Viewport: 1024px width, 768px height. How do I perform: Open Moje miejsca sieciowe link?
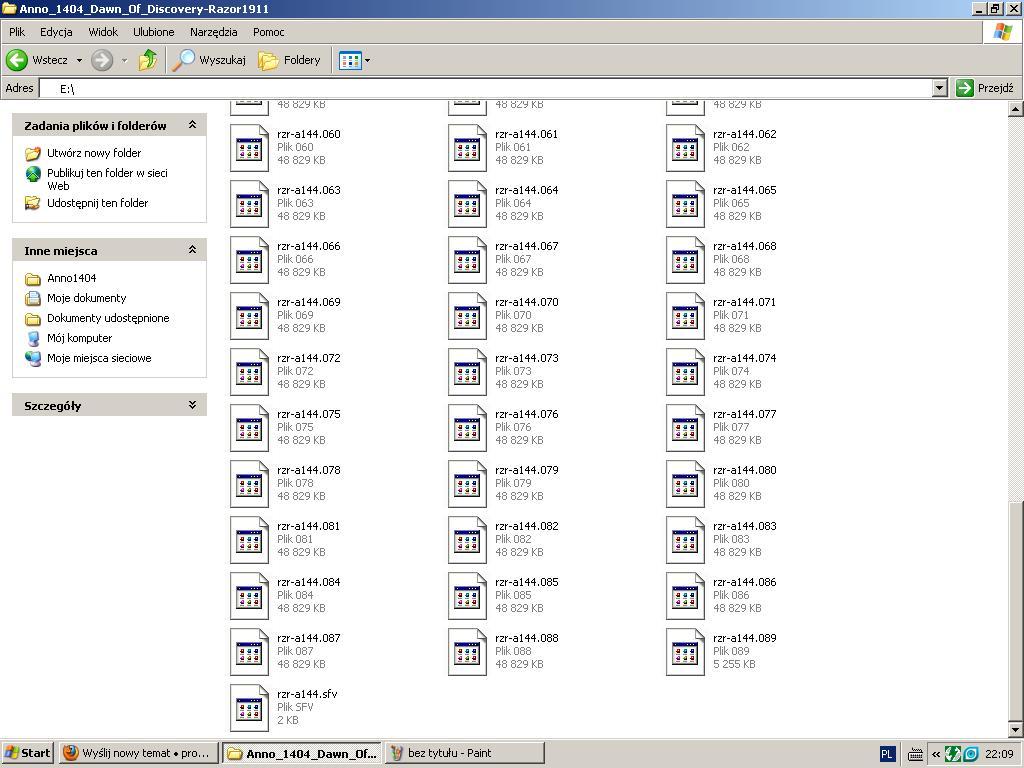pos(99,359)
